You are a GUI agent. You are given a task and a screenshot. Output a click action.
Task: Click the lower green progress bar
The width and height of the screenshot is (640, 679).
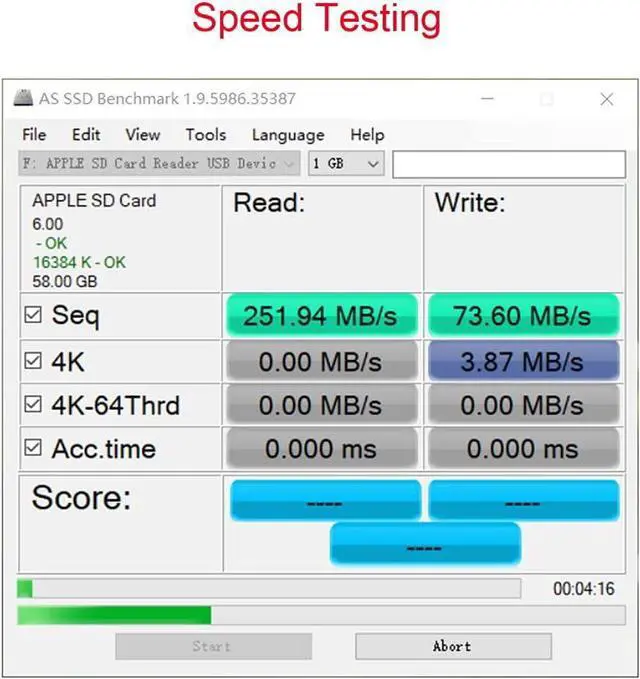click(x=321, y=615)
